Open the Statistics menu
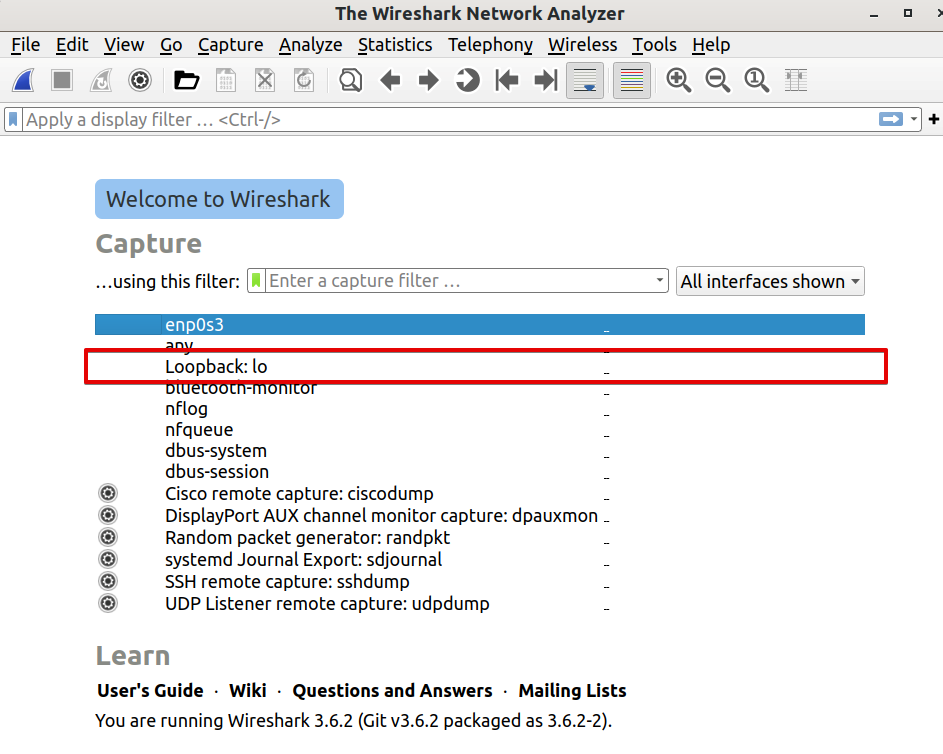The height and width of the screenshot is (754, 943). click(395, 44)
